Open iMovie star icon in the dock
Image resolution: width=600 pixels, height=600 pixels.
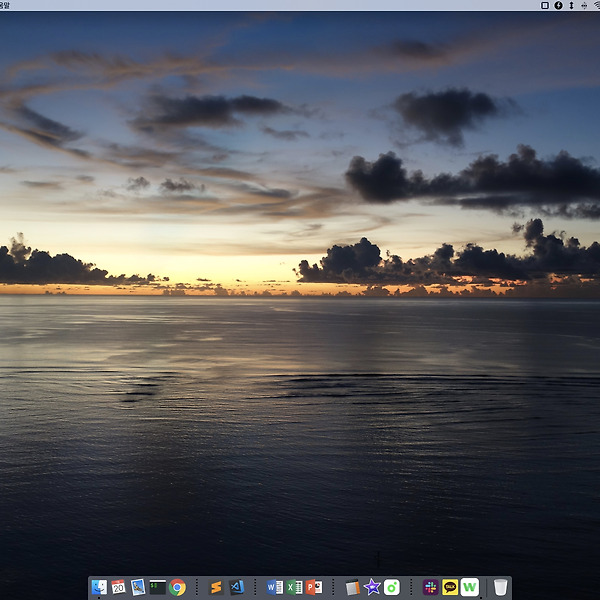tap(372, 587)
